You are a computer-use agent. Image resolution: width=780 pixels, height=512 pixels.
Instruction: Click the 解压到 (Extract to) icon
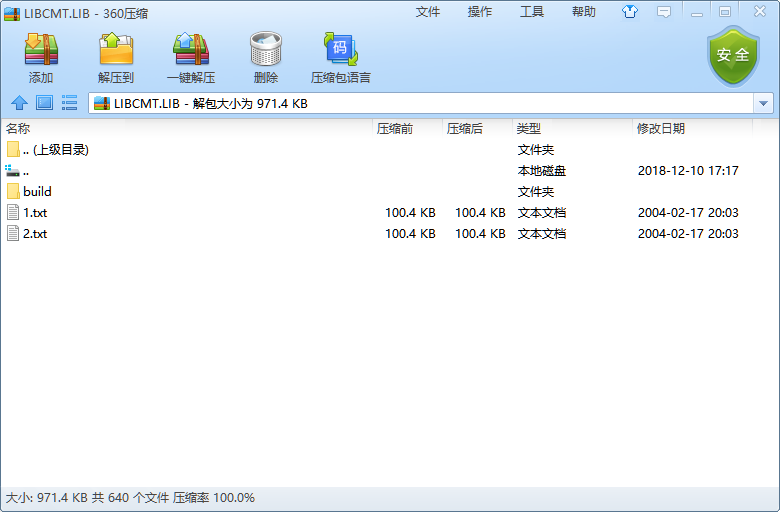(x=116, y=49)
